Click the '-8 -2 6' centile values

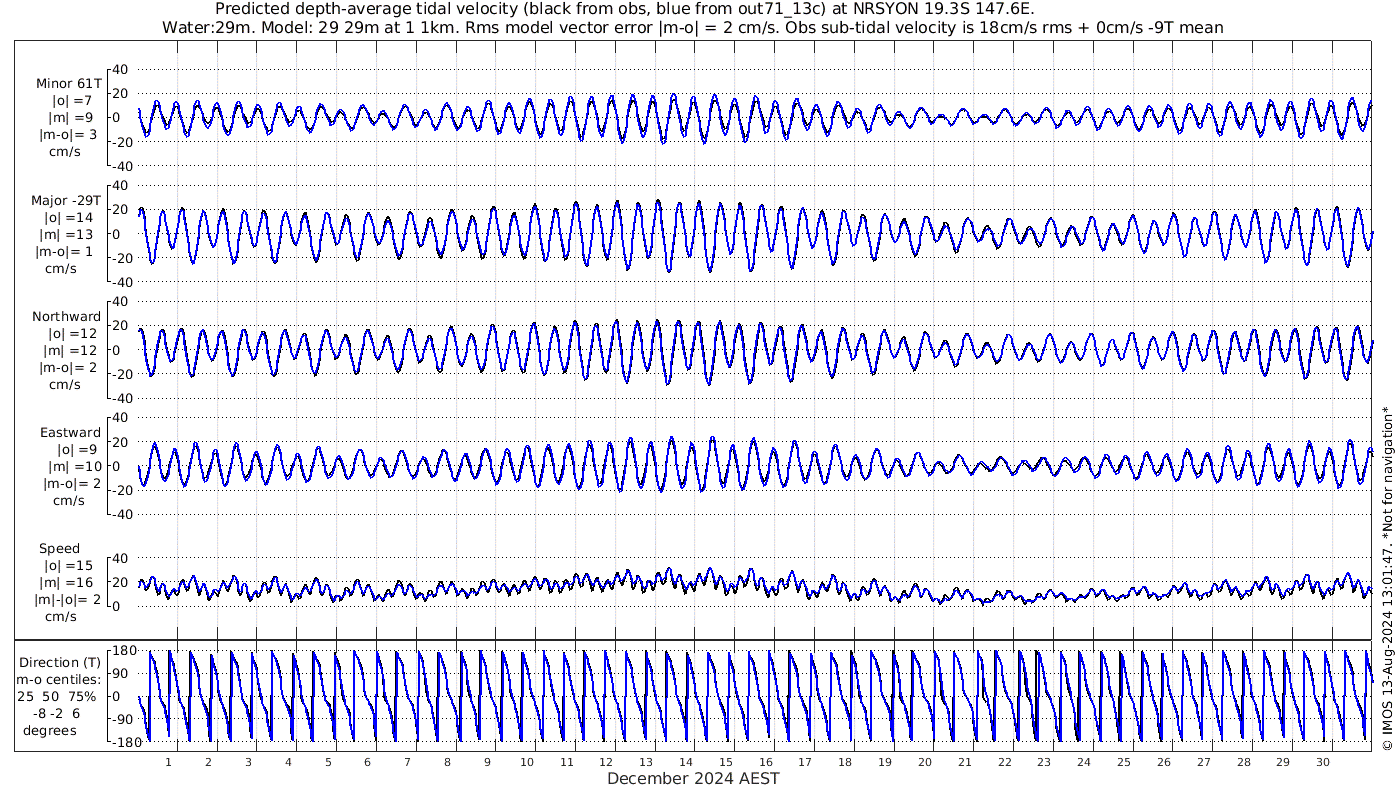click(x=55, y=713)
